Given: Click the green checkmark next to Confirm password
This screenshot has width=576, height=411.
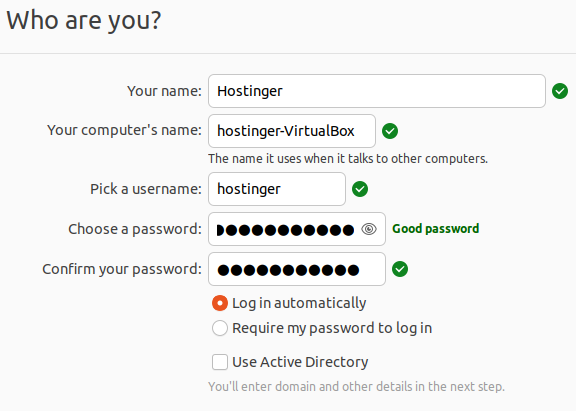Looking at the screenshot, I should coord(400,269).
